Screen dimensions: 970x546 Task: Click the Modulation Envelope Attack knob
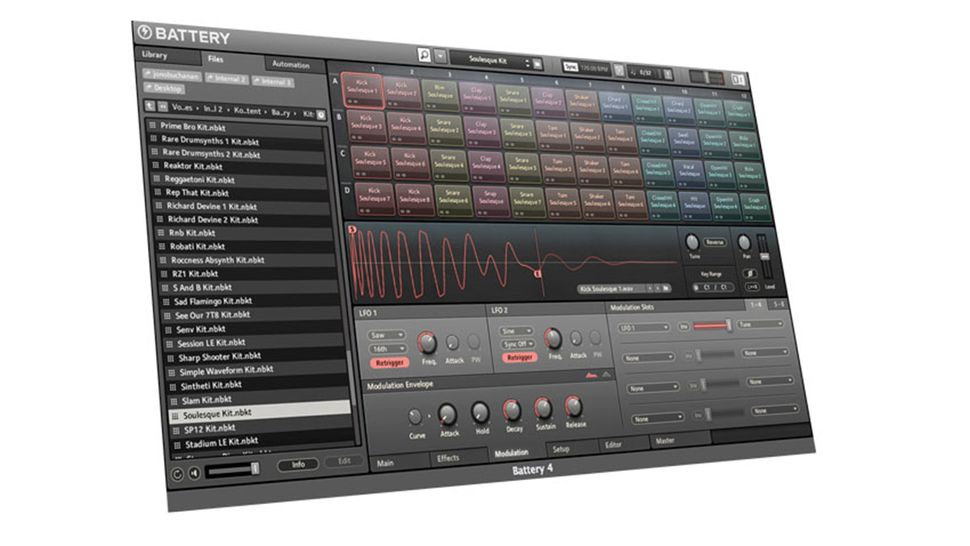click(x=447, y=414)
